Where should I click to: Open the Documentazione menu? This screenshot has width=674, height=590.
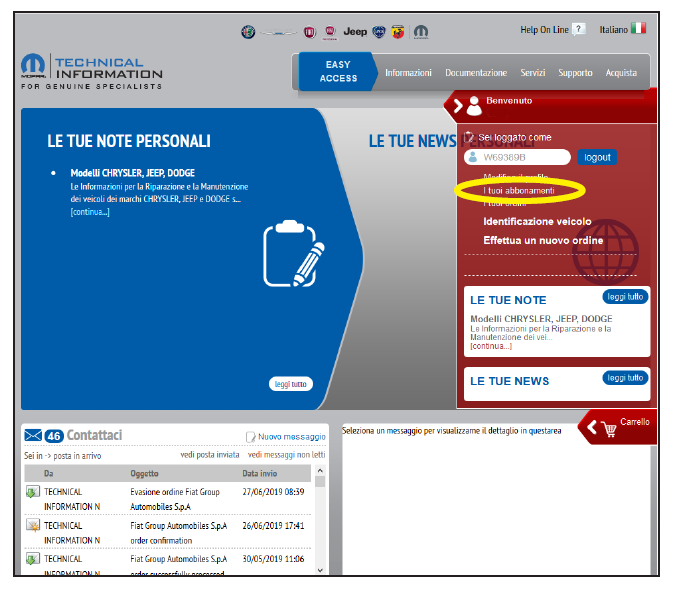(476, 73)
